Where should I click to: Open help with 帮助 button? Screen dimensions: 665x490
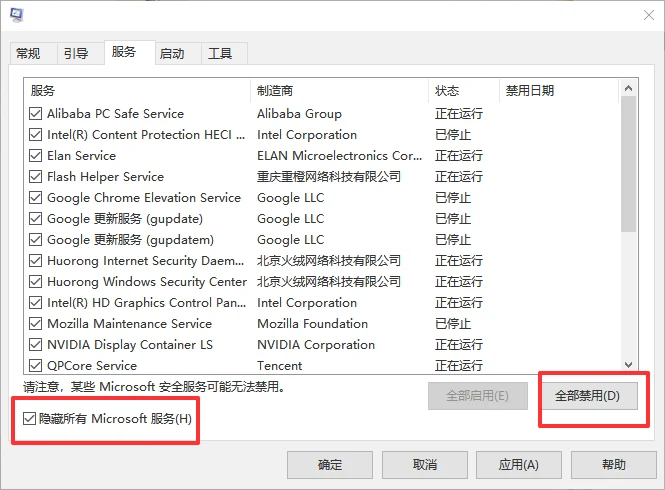tap(614, 465)
